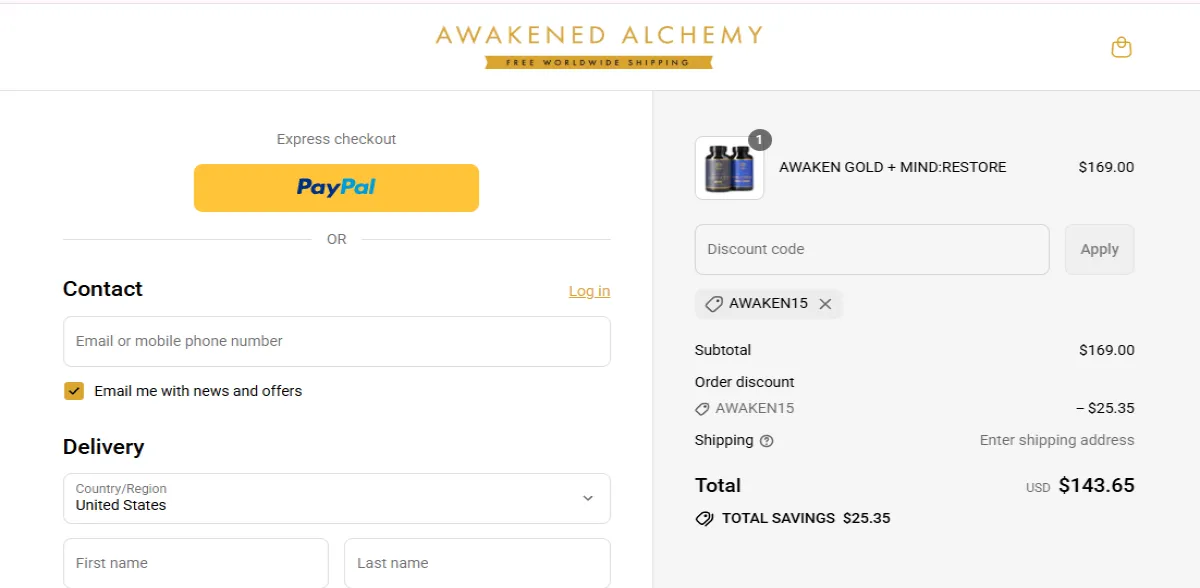Click the tag icon on the AWAKEN15 chip
1200x588 pixels.
click(x=713, y=304)
